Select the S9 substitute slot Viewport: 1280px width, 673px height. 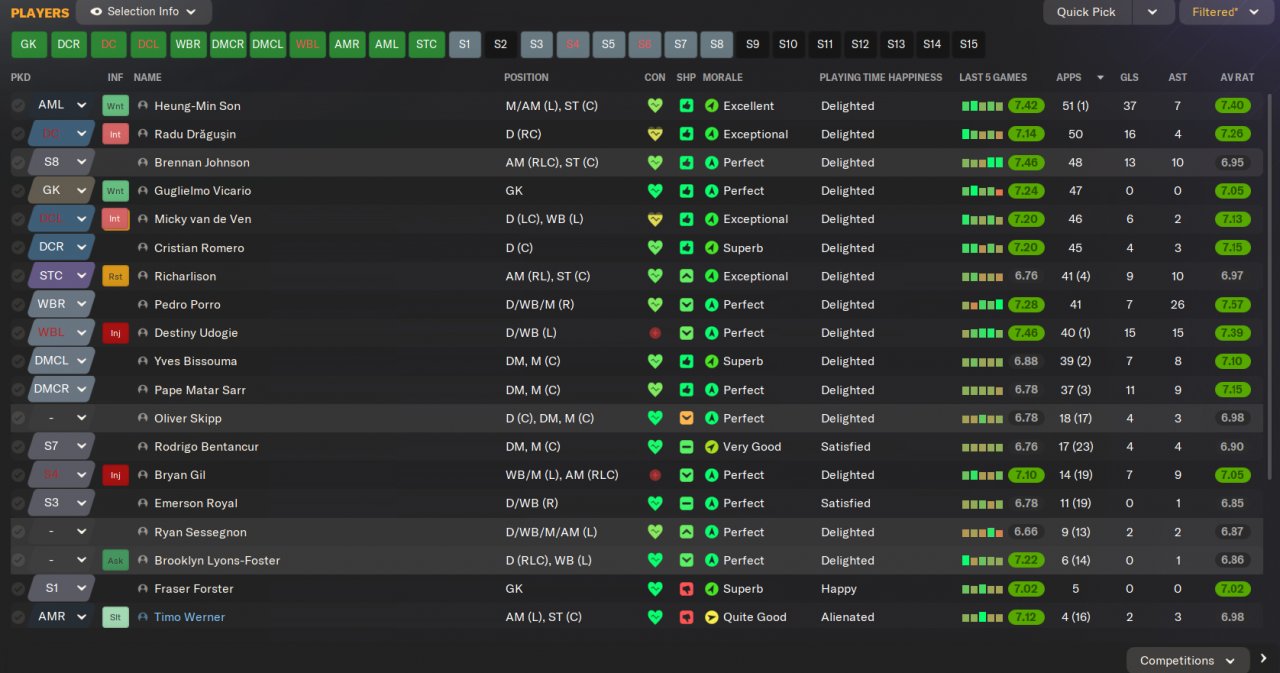(x=753, y=44)
